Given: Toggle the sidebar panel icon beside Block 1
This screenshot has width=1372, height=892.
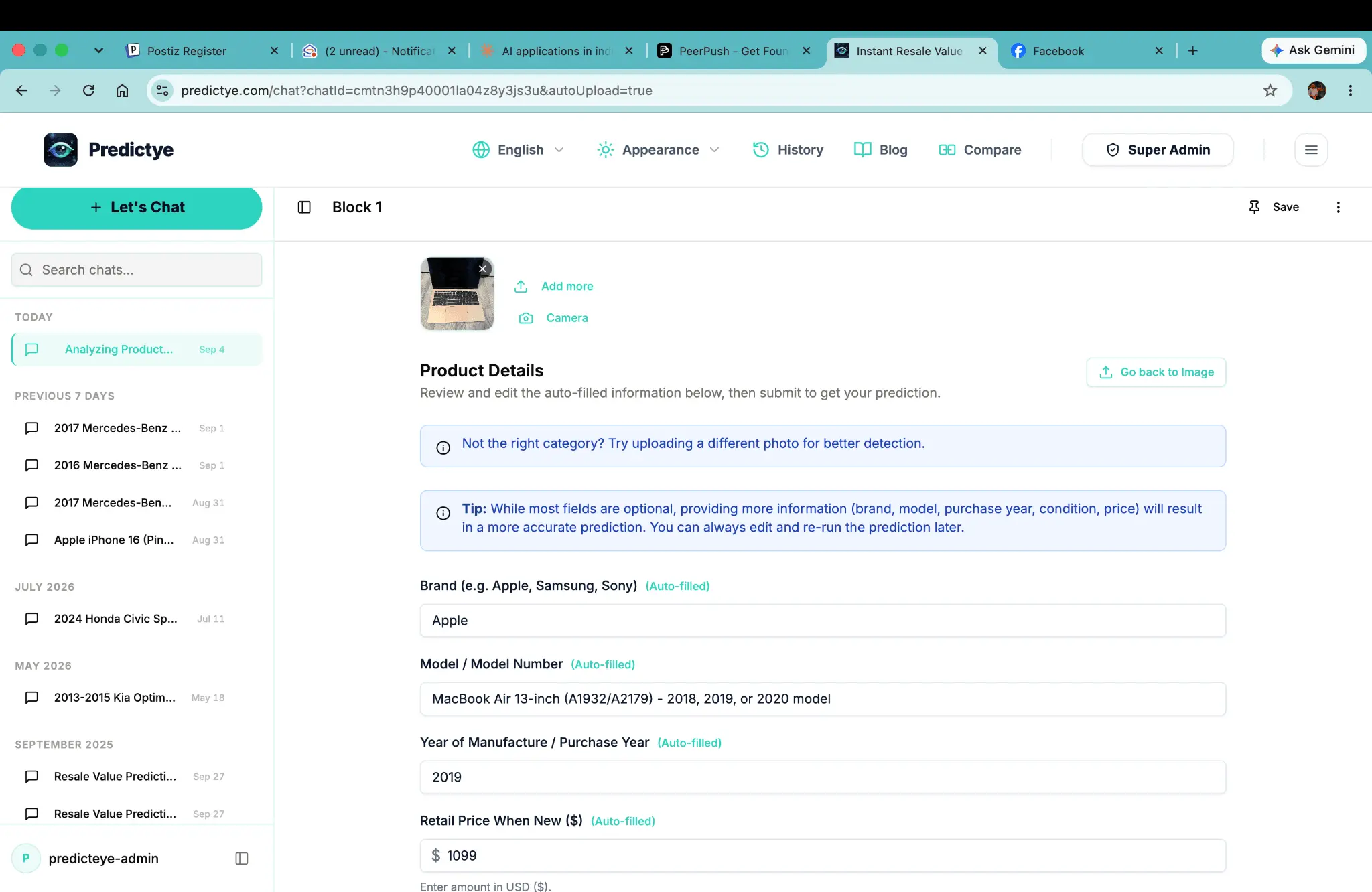Looking at the screenshot, I should click(304, 208).
